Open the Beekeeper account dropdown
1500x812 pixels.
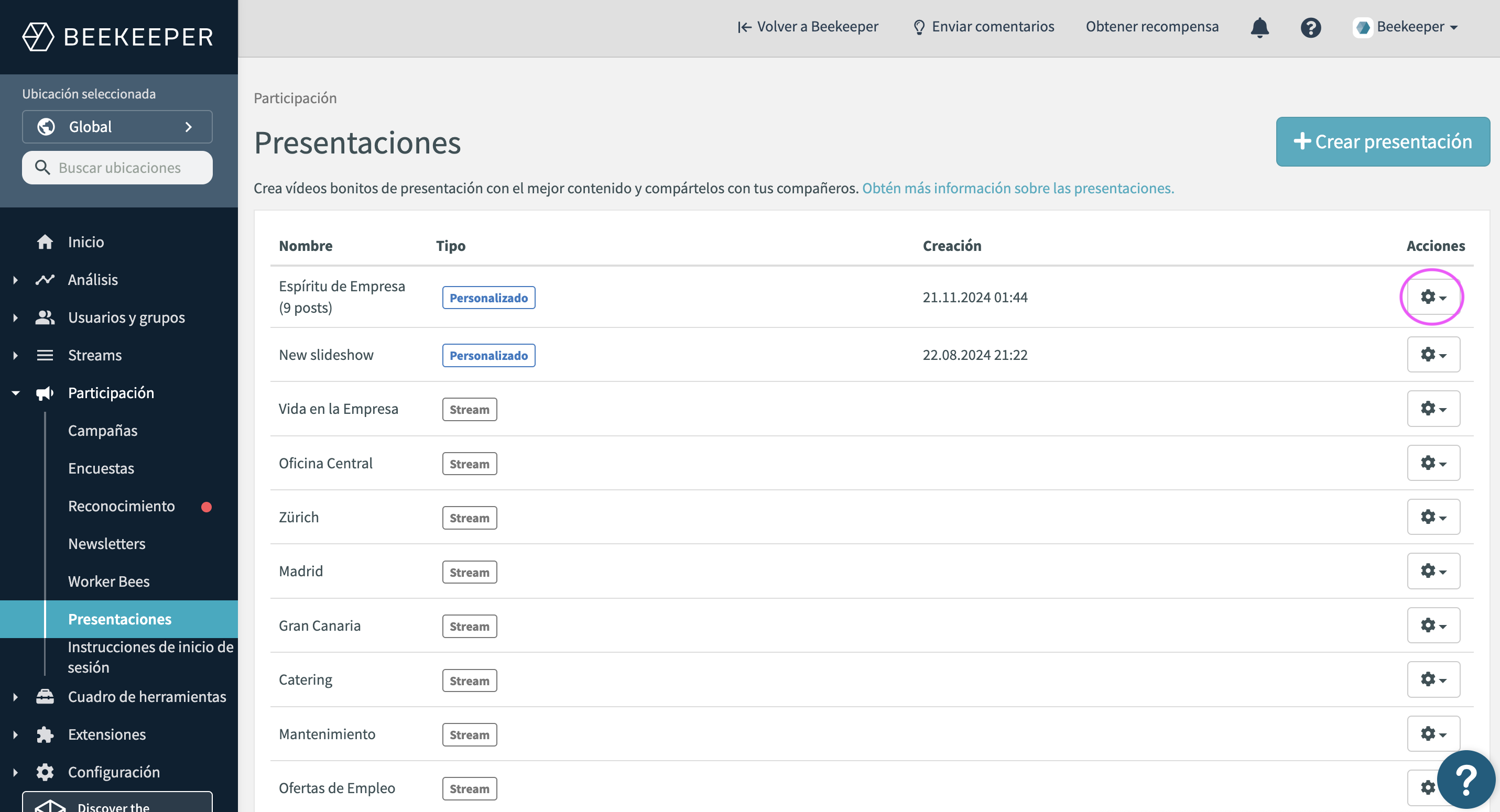pos(1405,27)
